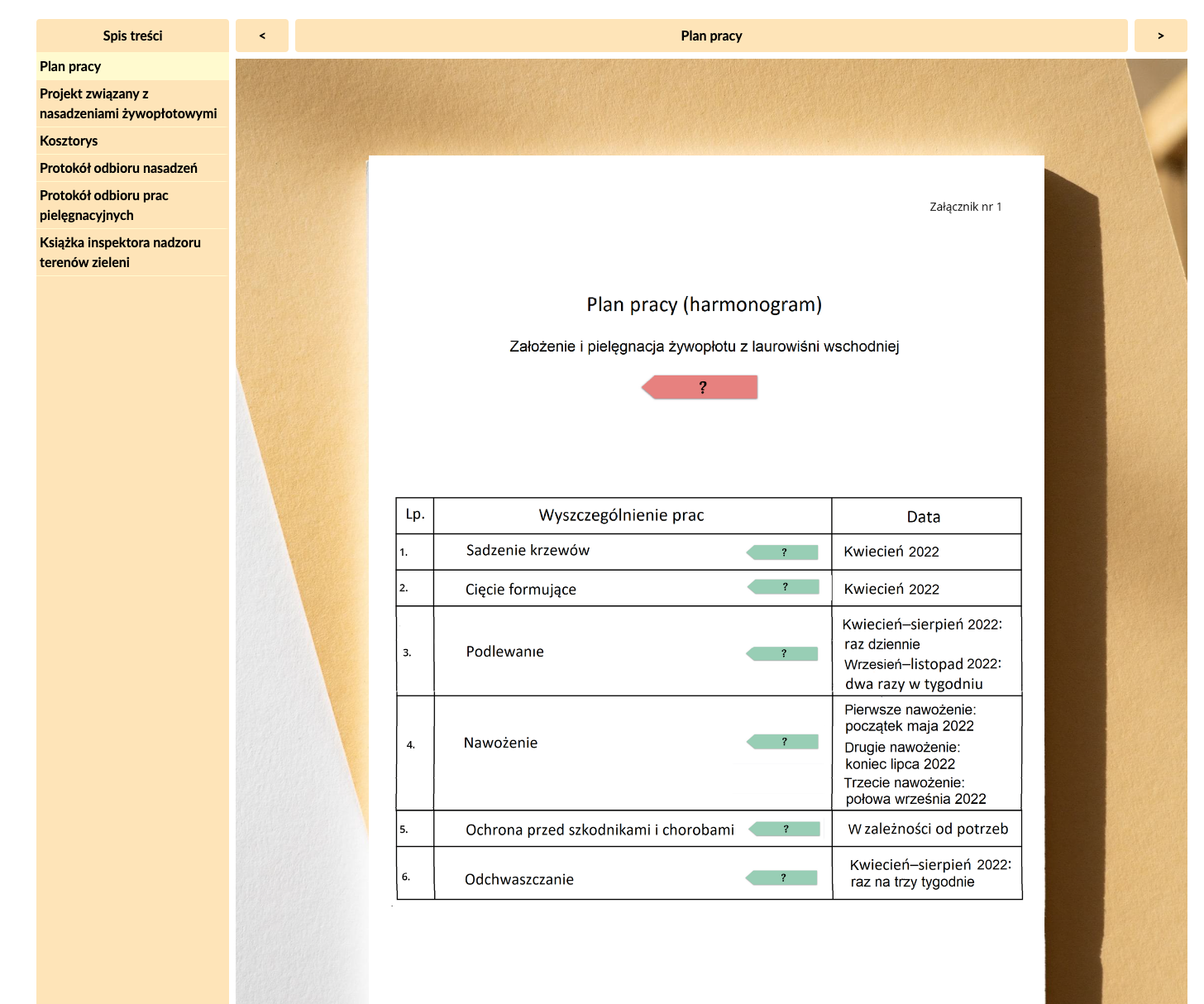Click the hint marker next to Odchwaszczanie
The image size is (1204, 1004).
point(782,877)
